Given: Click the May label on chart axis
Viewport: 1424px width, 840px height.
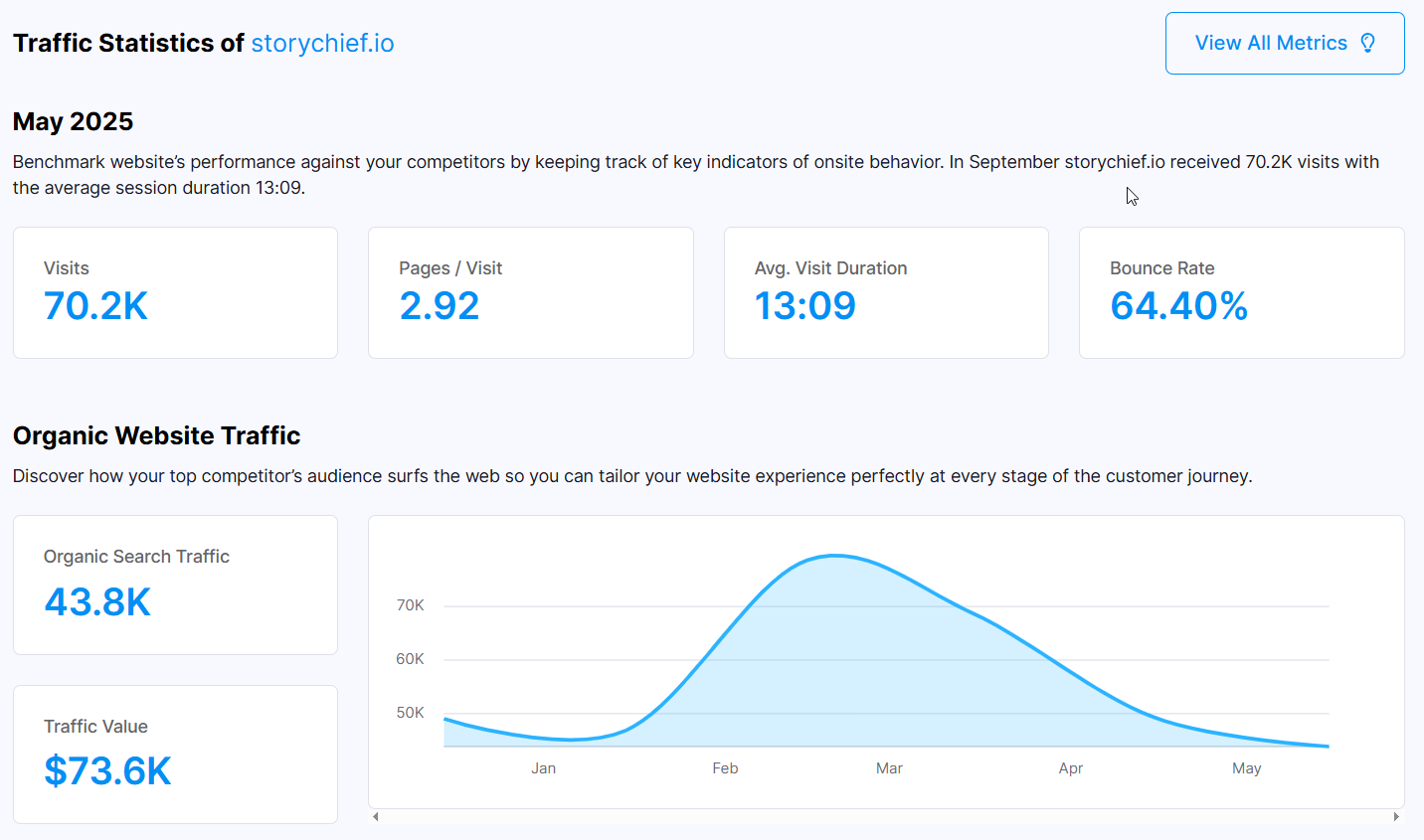Looking at the screenshot, I should pos(1246,768).
